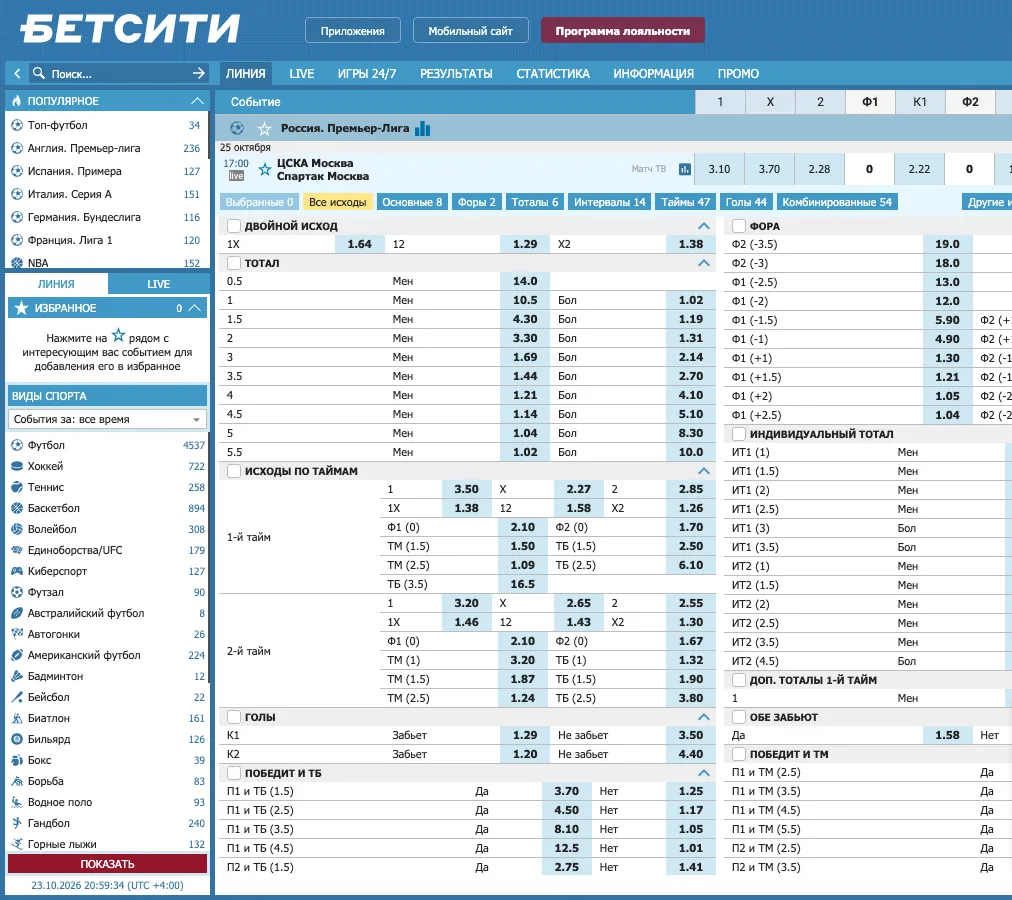1012x900 pixels.
Task: Click the Единоборства/UFC icon
Action: [17, 550]
